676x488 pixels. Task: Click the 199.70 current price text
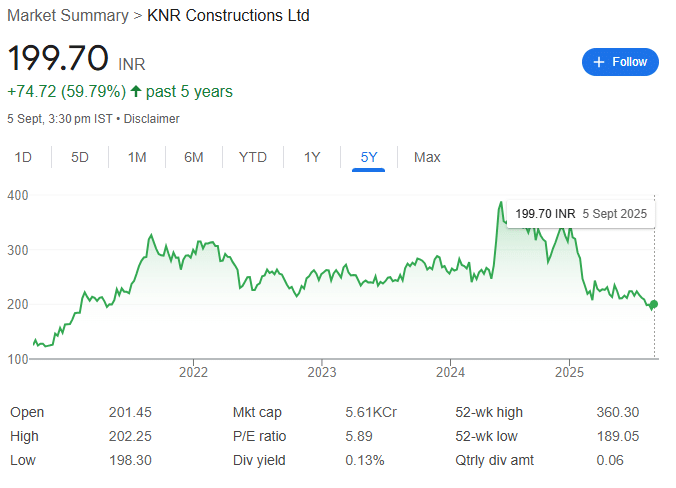point(58,58)
